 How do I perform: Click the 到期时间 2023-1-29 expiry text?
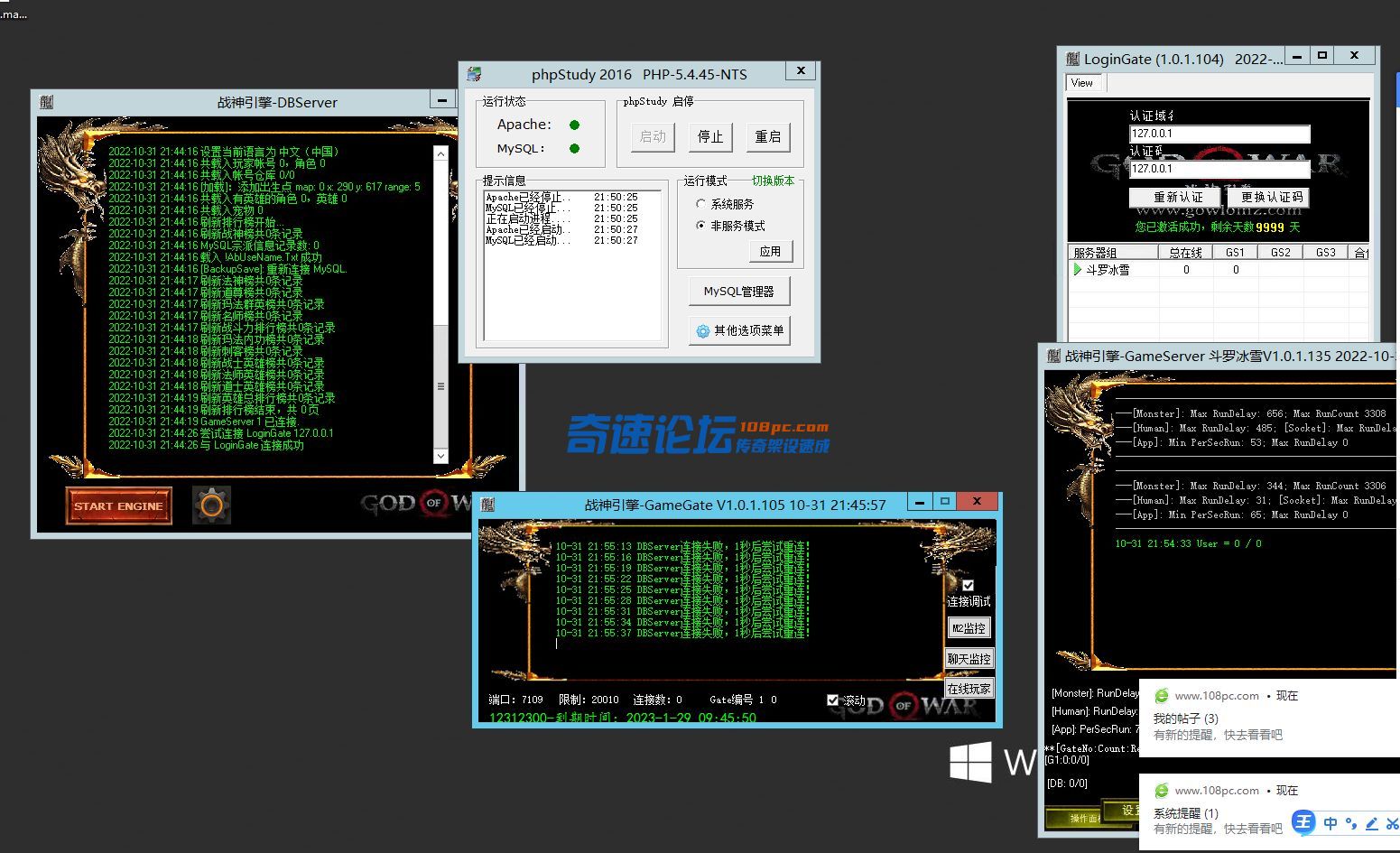click(x=623, y=718)
